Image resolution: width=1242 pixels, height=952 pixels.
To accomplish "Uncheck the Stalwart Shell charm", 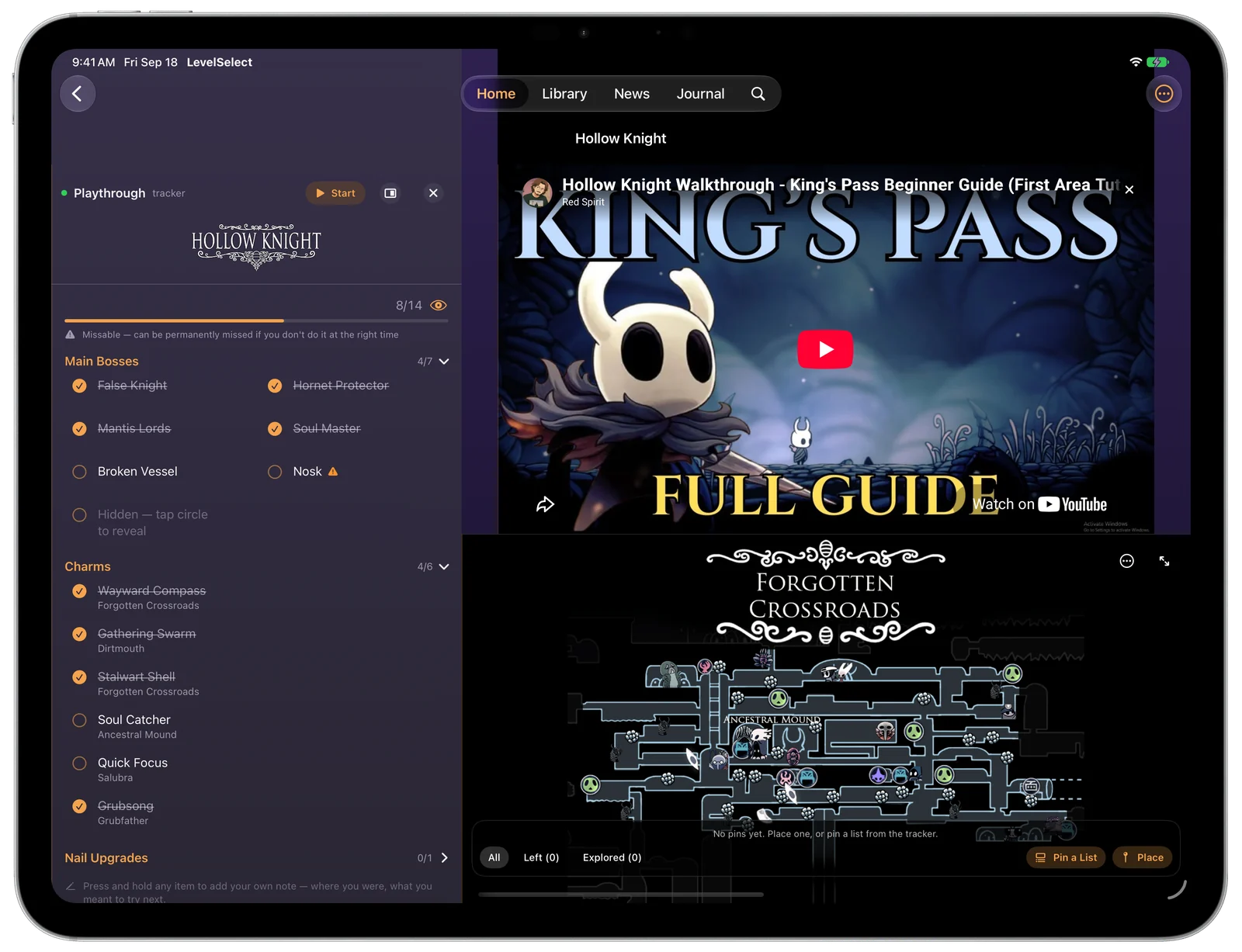I will tap(79, 677).
